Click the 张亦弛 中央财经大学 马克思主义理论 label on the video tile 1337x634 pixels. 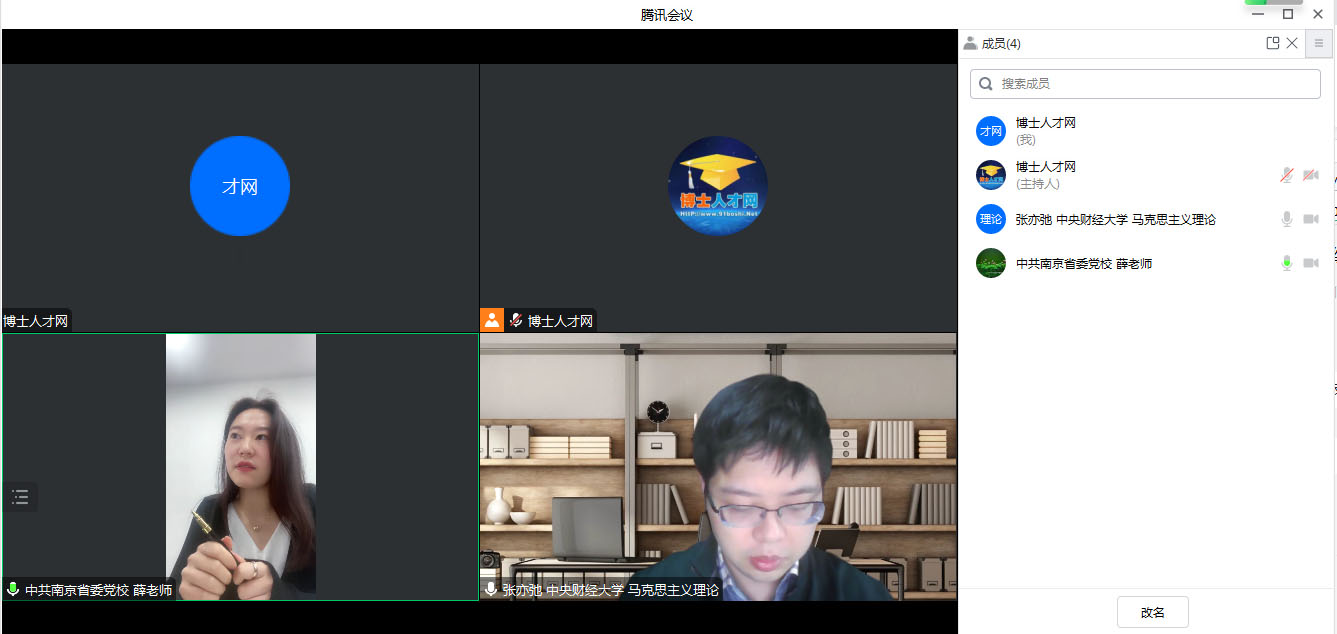pyautogui.click(x=610, y=590)
